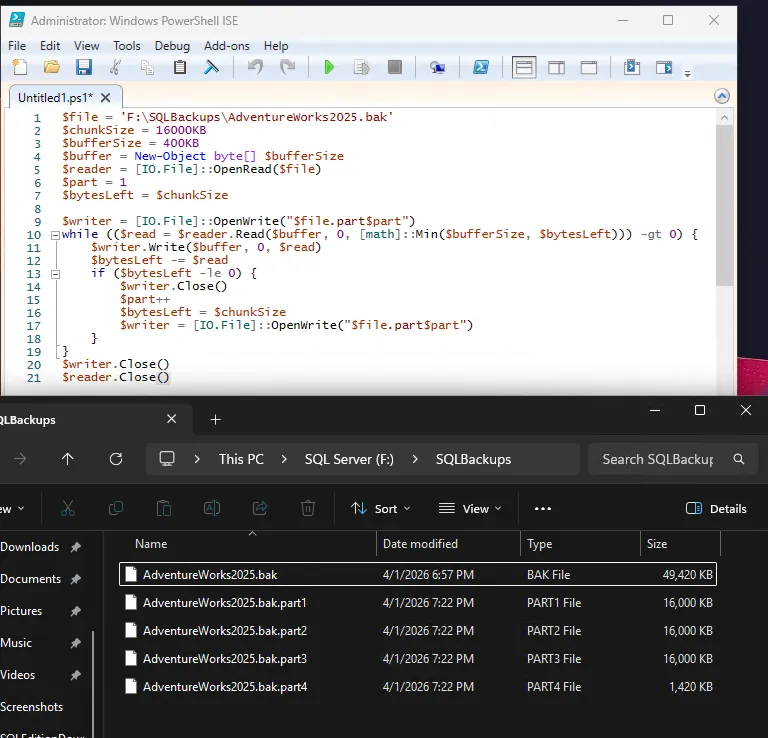Show script pane maximized layout
This screenshot has width=768, height=738.
pyautogui.click(x=589, y=68)
